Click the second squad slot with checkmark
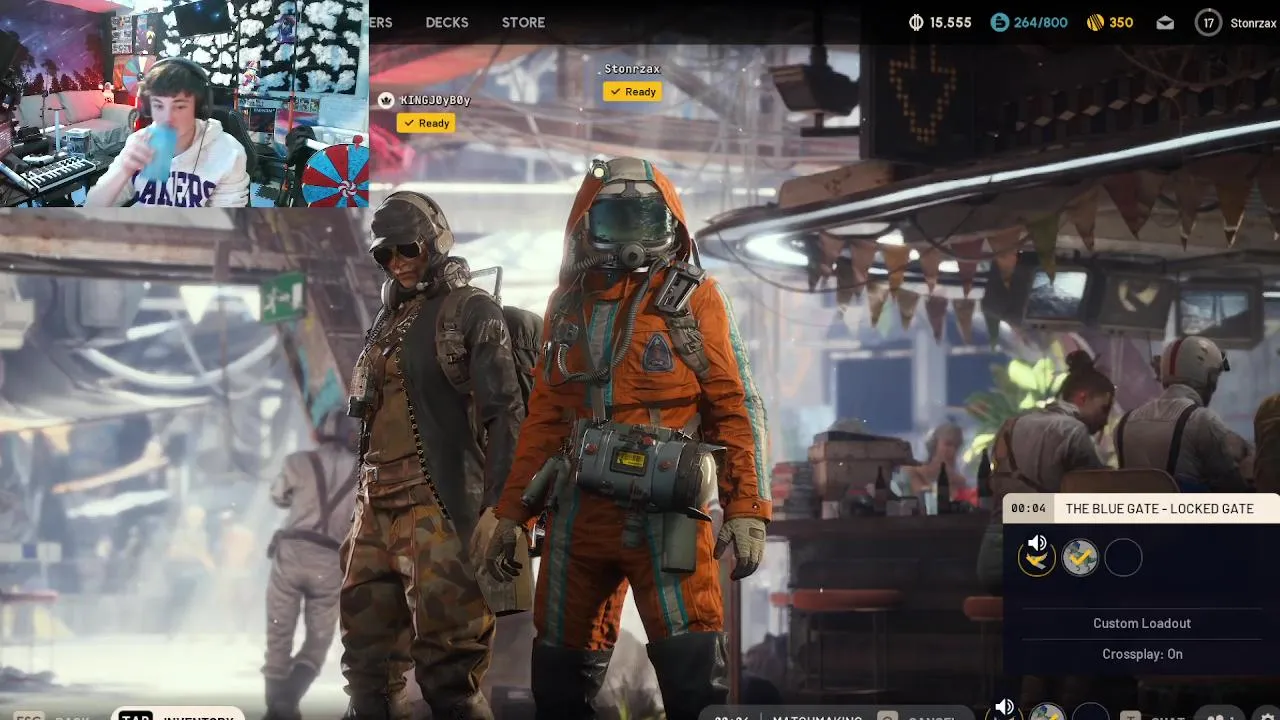The width and height of the screenshot is (1280, 720). tap(1080, 558)
